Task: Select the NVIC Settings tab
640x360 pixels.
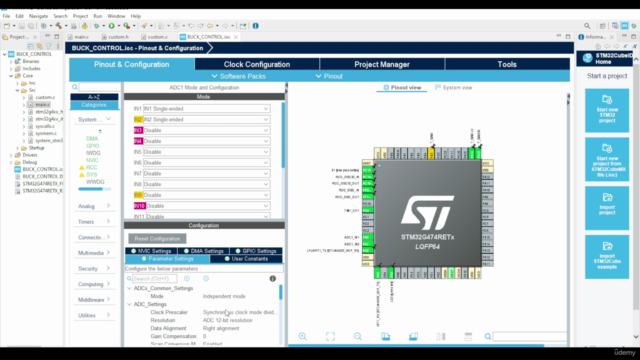Action: tap(151, 251)
